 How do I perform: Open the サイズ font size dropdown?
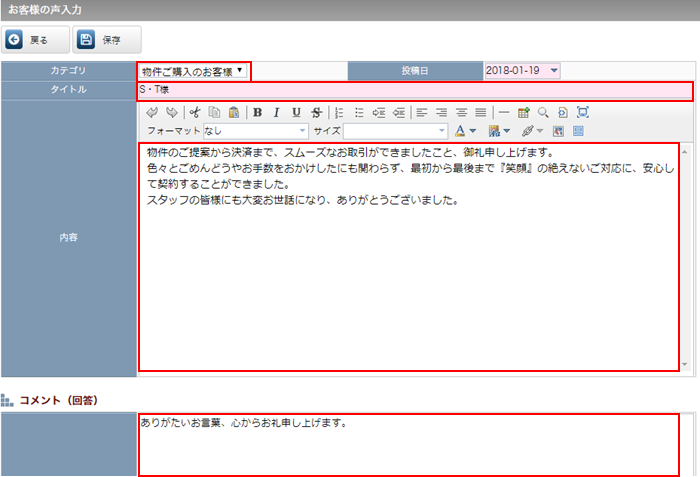pos(395,131)
